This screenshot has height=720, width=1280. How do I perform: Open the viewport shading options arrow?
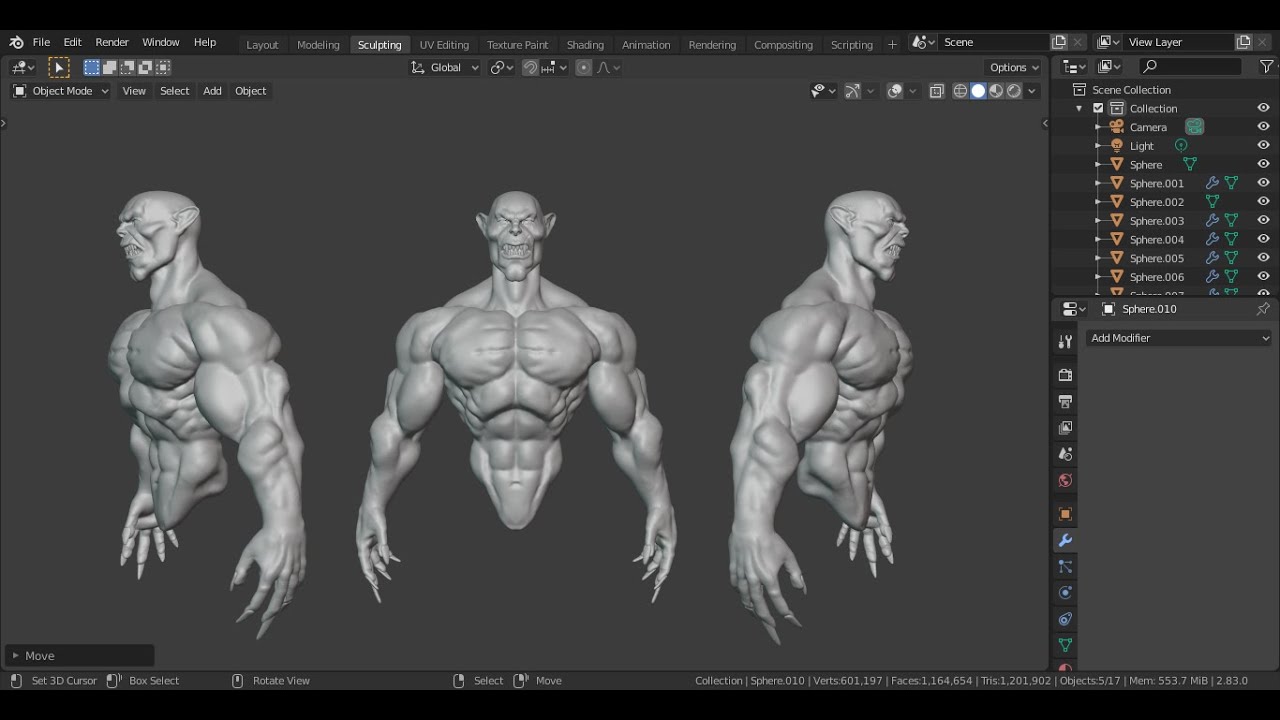pyautogui.click(x=1032, y=91)
